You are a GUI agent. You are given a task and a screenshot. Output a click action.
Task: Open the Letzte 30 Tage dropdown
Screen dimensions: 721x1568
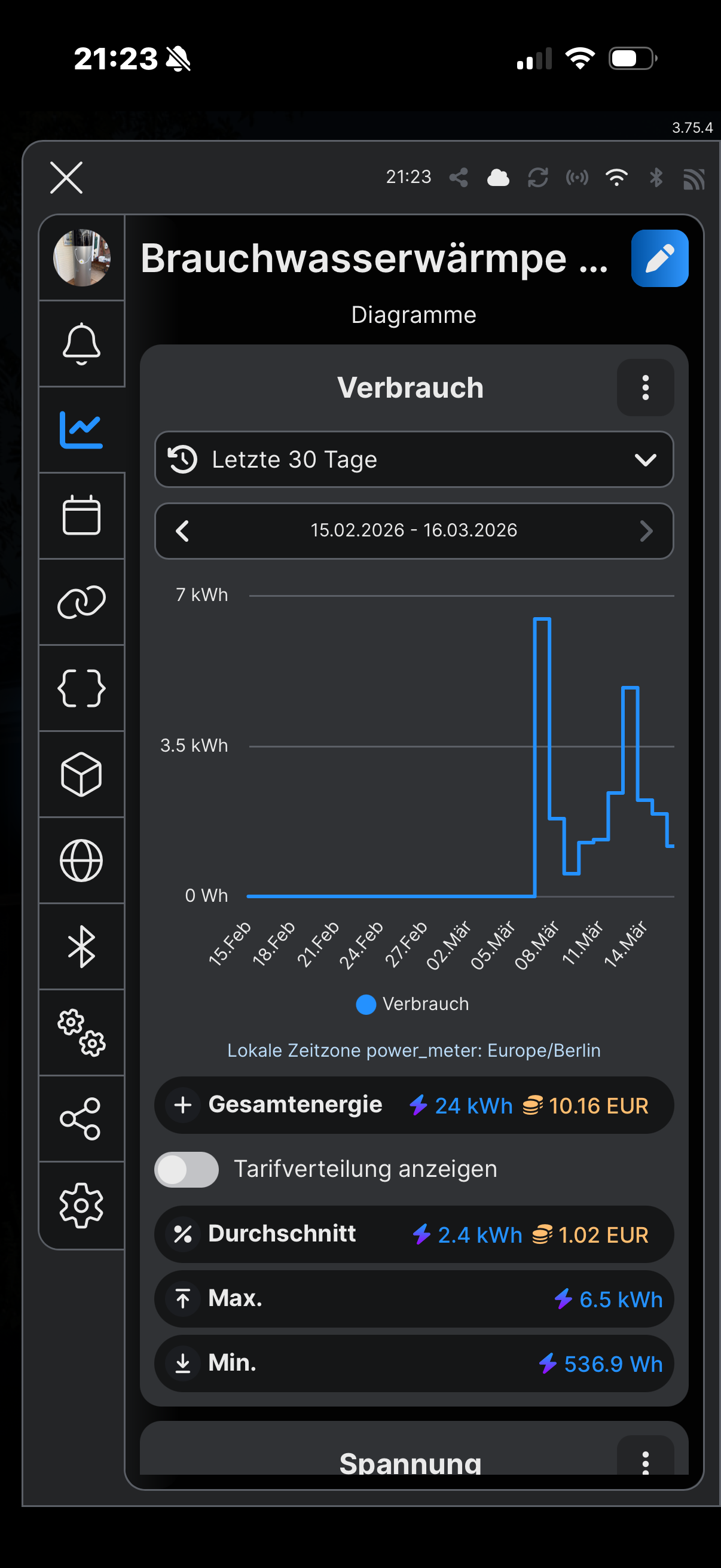pyautogui.click(x=414, y=459)
